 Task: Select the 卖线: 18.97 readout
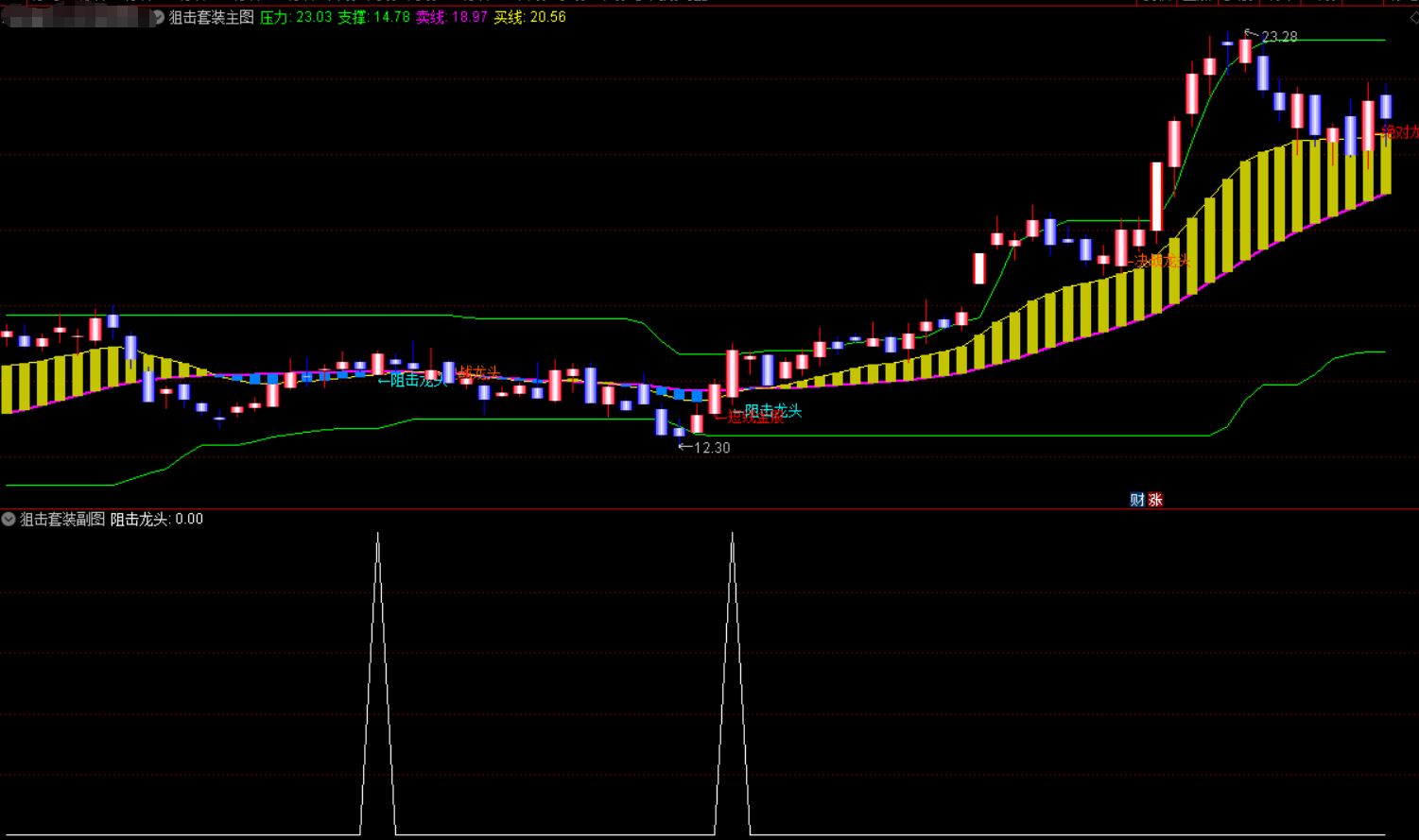point(452,17)
